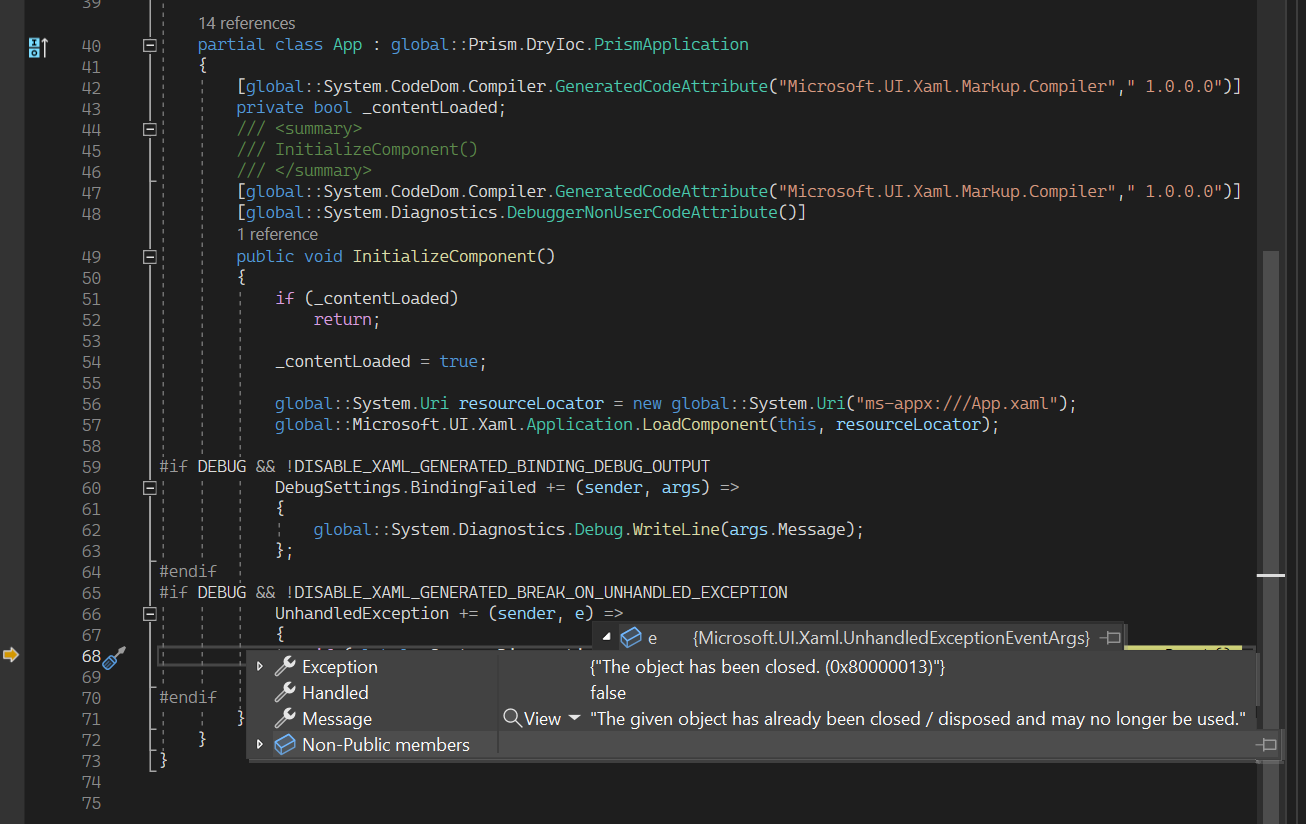
Task: Click the inheritance margin icon beside line 40
Action: coord(38,46)
